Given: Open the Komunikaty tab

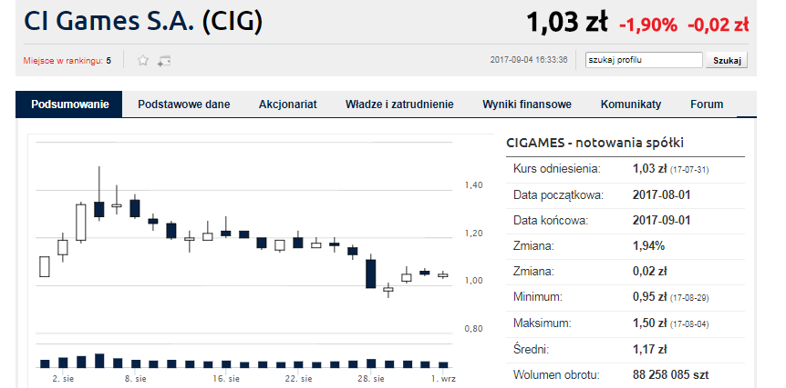Looking at the screenshot, I should click(631, 104).
